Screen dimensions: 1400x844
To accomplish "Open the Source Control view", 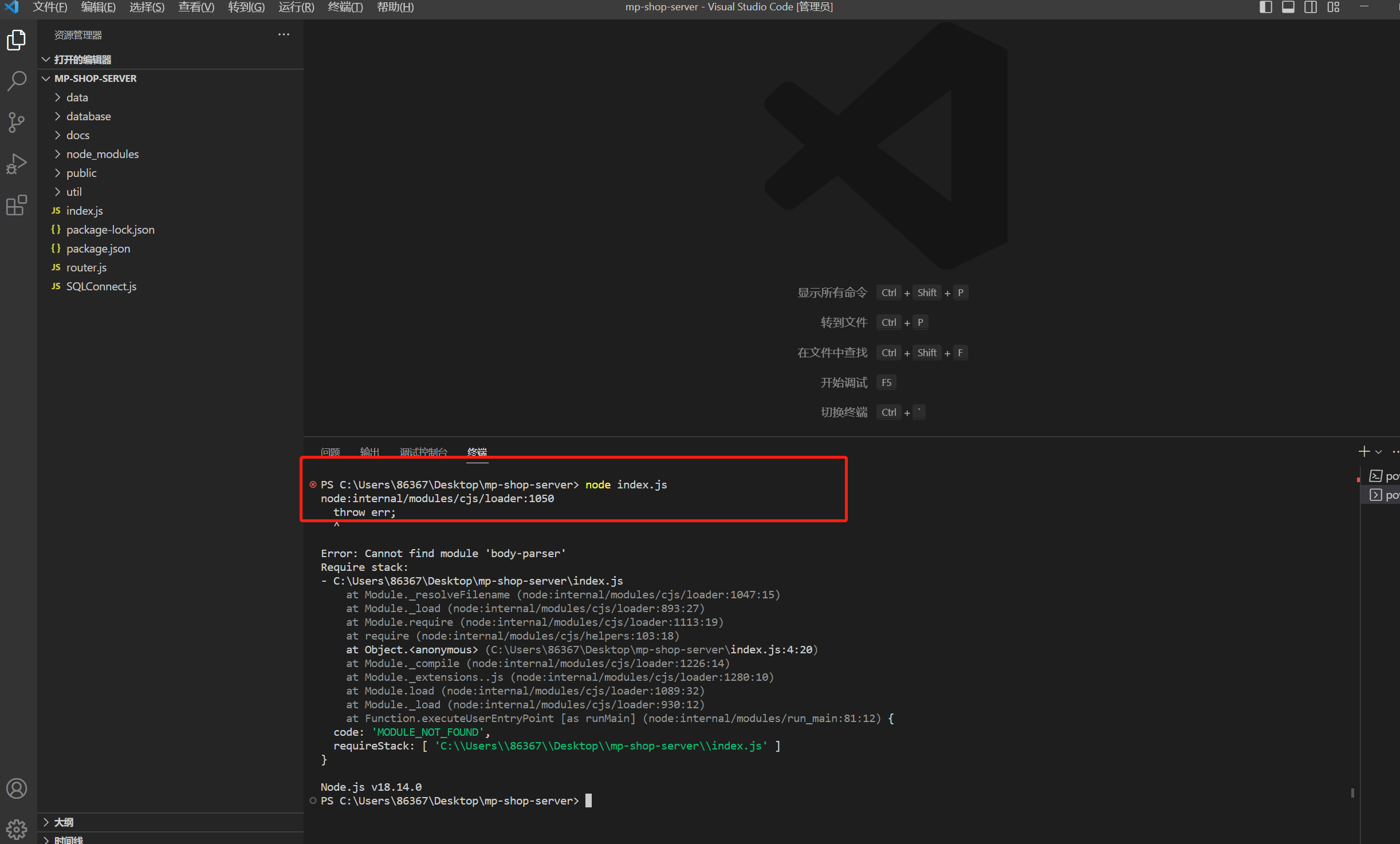I will (x=17, y=123).
